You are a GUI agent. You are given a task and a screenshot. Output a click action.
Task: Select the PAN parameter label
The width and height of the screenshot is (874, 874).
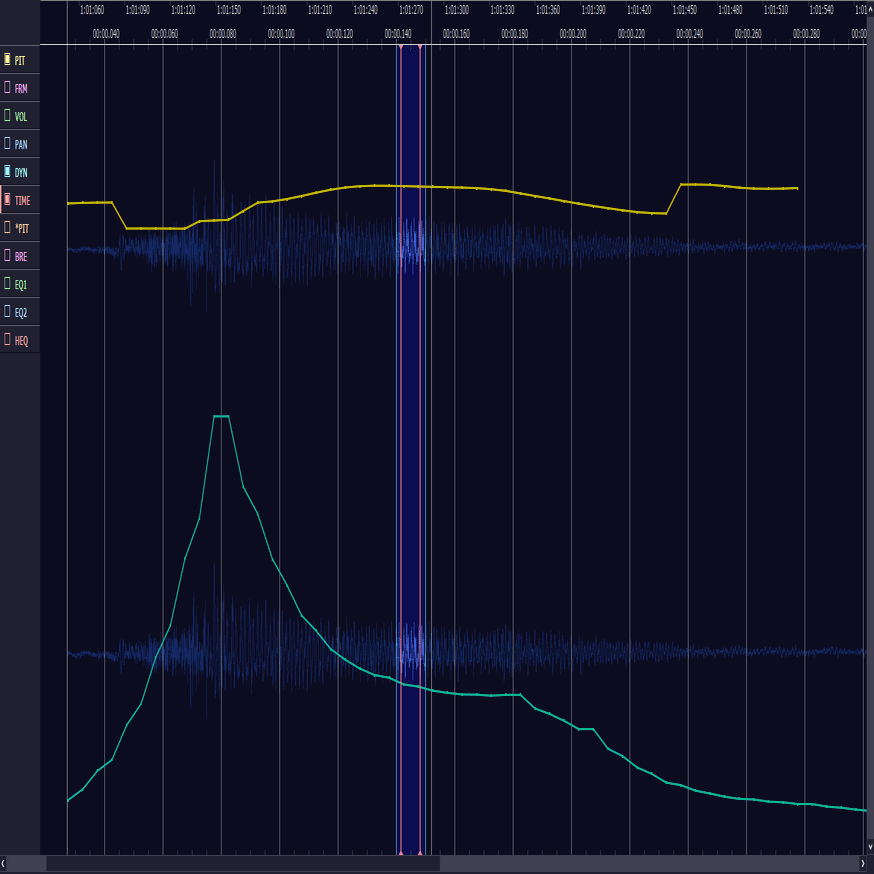point(21,144)
